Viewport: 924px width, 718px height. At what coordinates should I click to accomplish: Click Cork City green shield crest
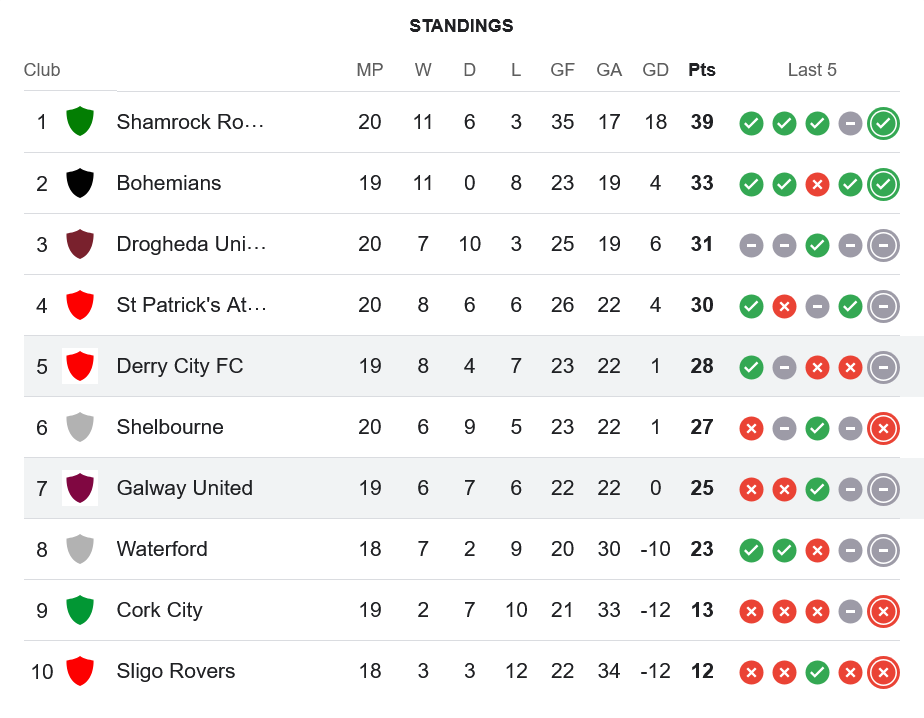[80, 610]
